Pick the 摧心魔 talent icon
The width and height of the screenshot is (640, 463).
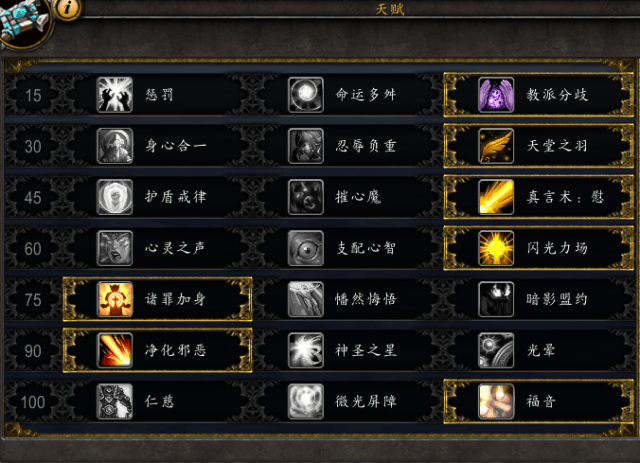[306, 197]
